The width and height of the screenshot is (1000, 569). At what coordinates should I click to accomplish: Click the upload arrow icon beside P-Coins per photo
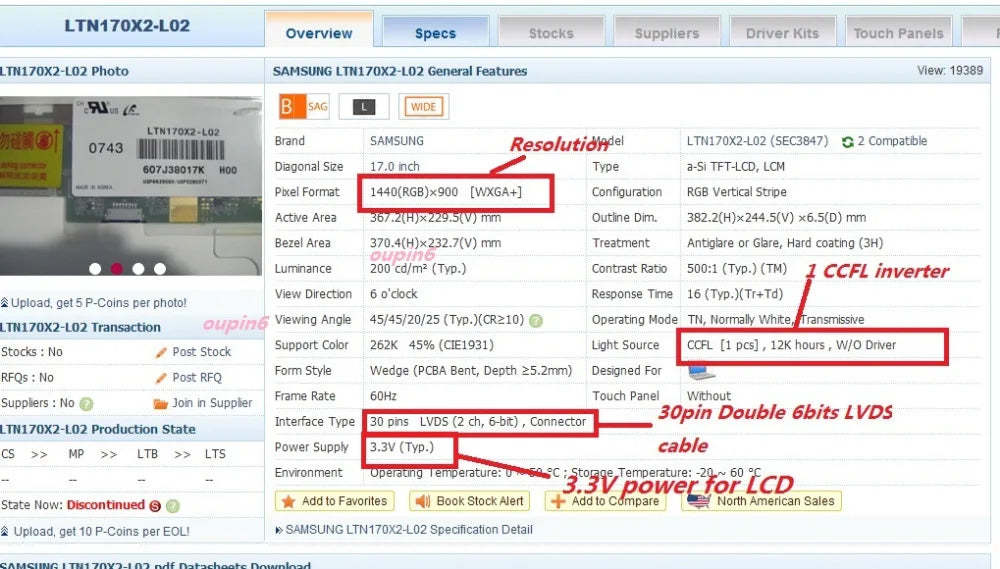coord(5,302)
